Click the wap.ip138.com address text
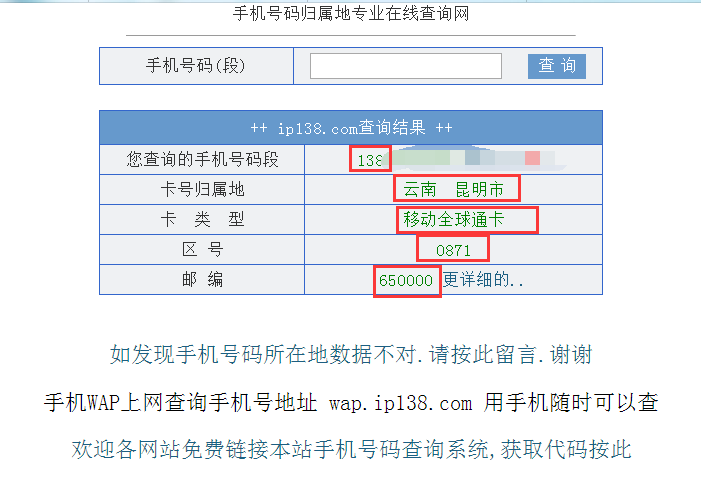This screenshot has height=482, width=701. tap(400, 403)
